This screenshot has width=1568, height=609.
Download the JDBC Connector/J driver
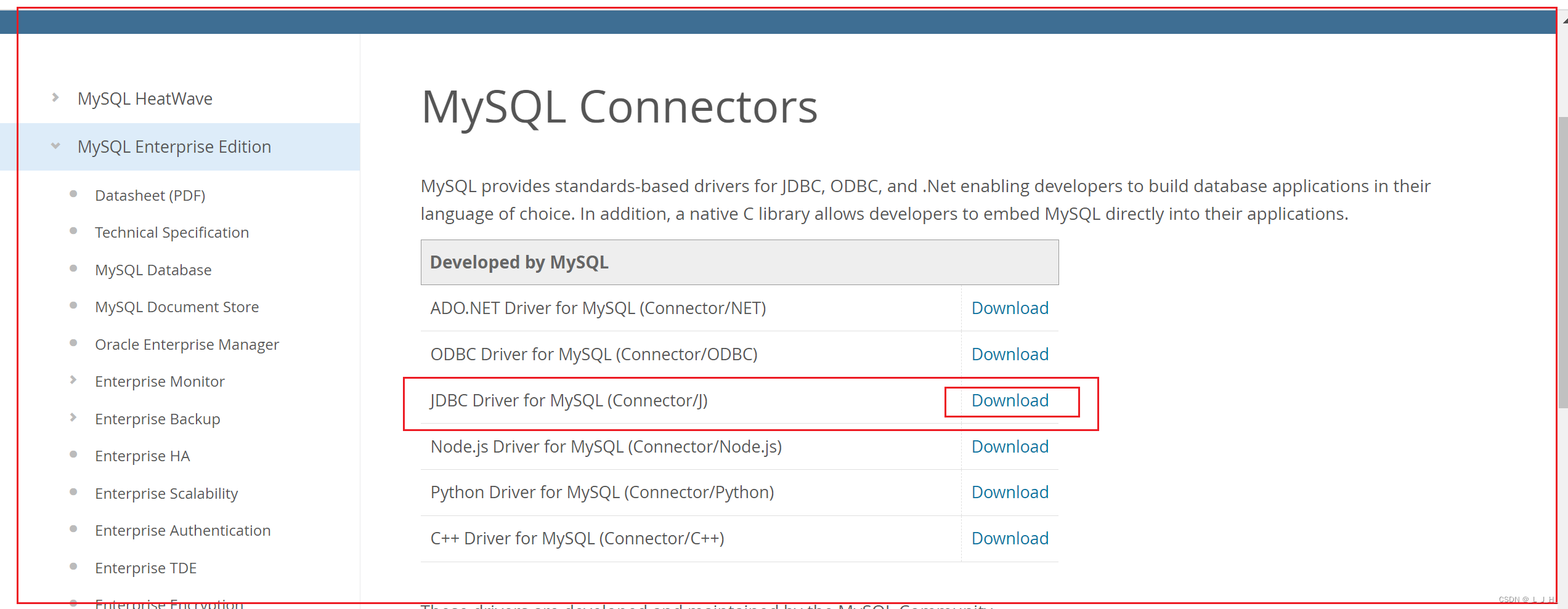tap(1010, 400)
